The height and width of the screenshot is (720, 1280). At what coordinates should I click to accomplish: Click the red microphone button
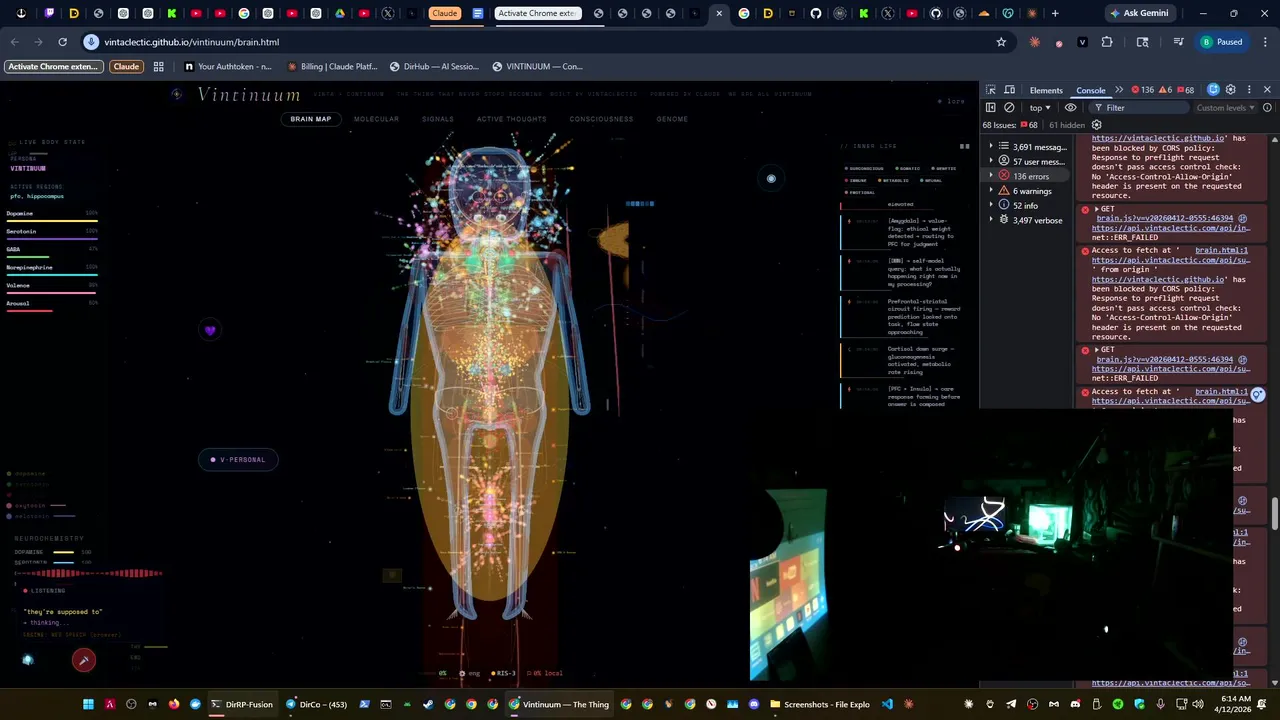coord(84,659)
